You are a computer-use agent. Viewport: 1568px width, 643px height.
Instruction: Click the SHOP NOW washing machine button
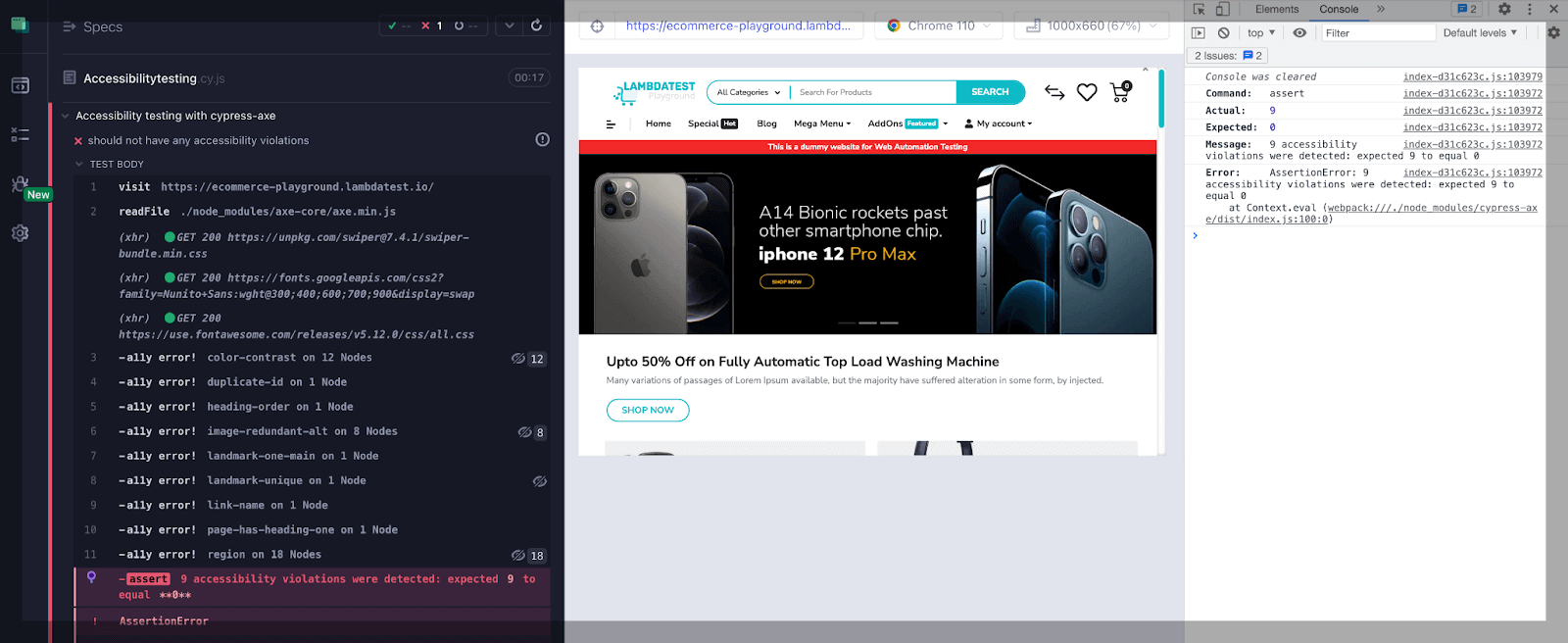point(648,410)
